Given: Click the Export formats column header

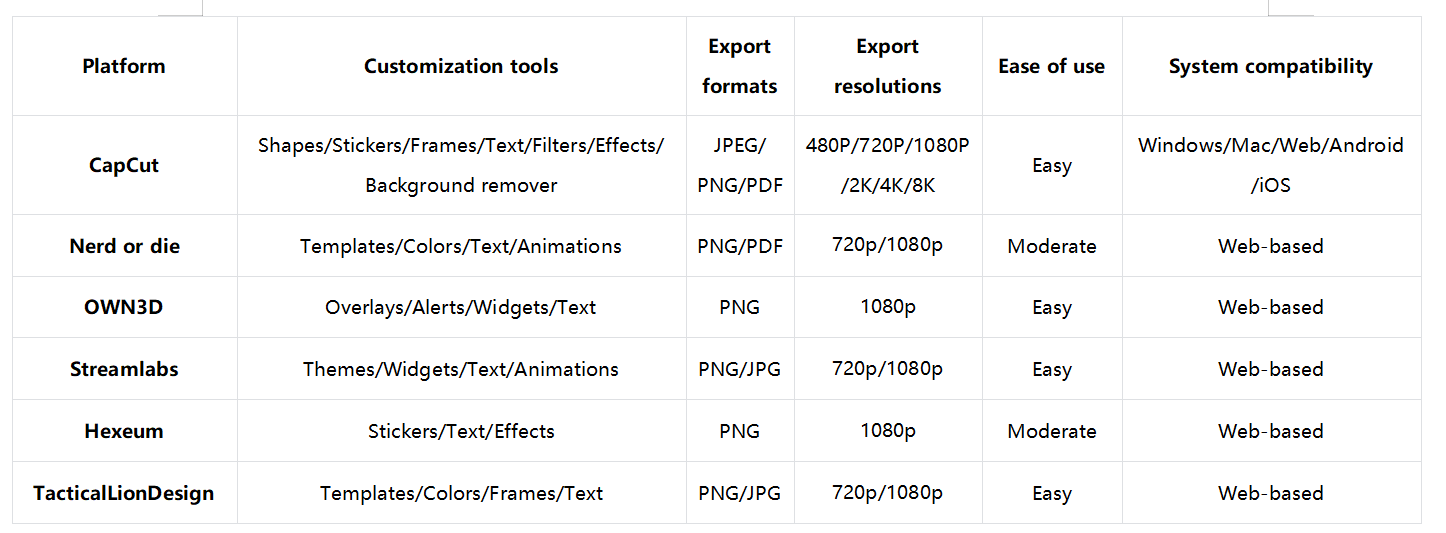Looking at the screenshot, I should (740, 66).
